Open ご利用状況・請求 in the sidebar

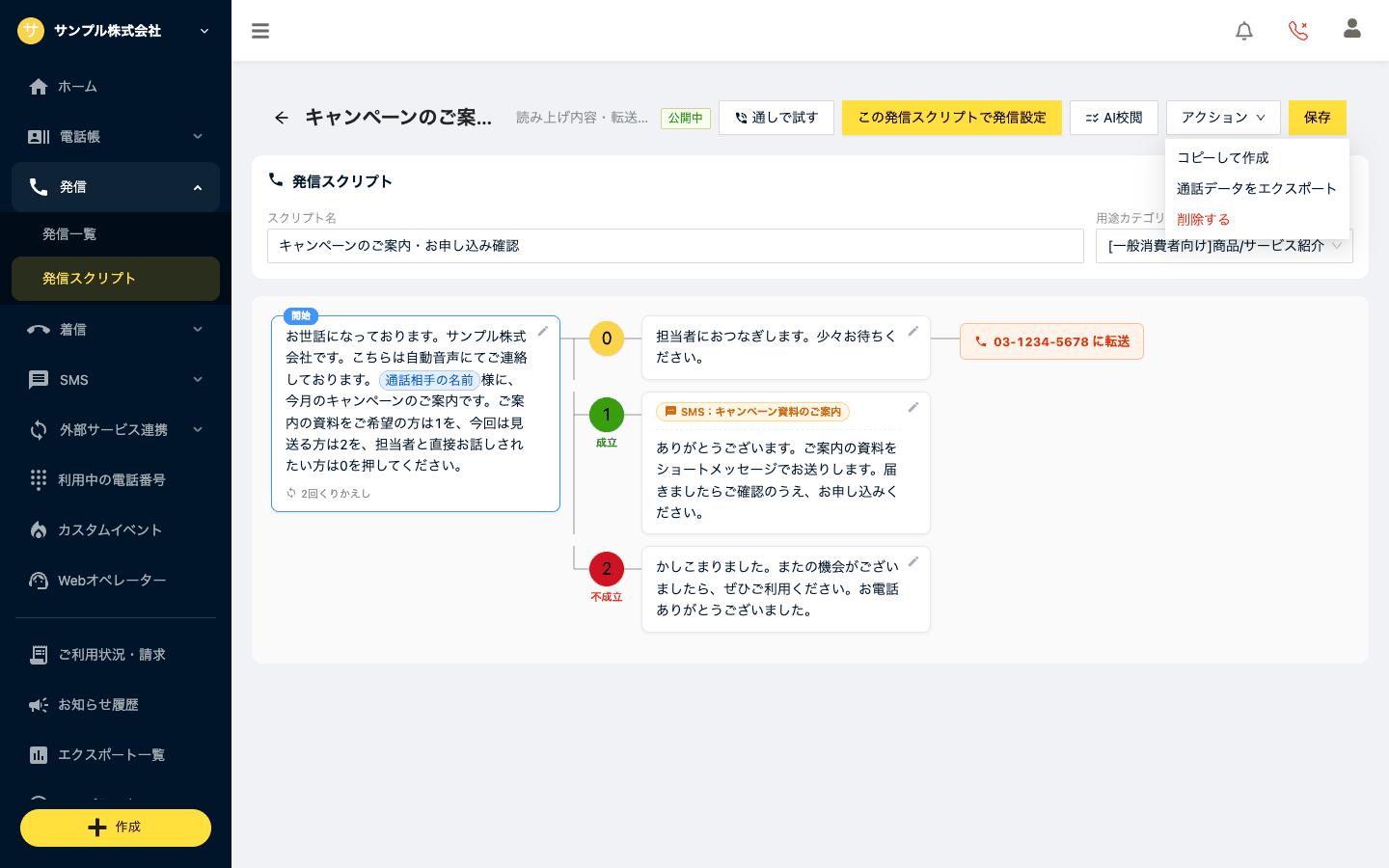(116, 655)
